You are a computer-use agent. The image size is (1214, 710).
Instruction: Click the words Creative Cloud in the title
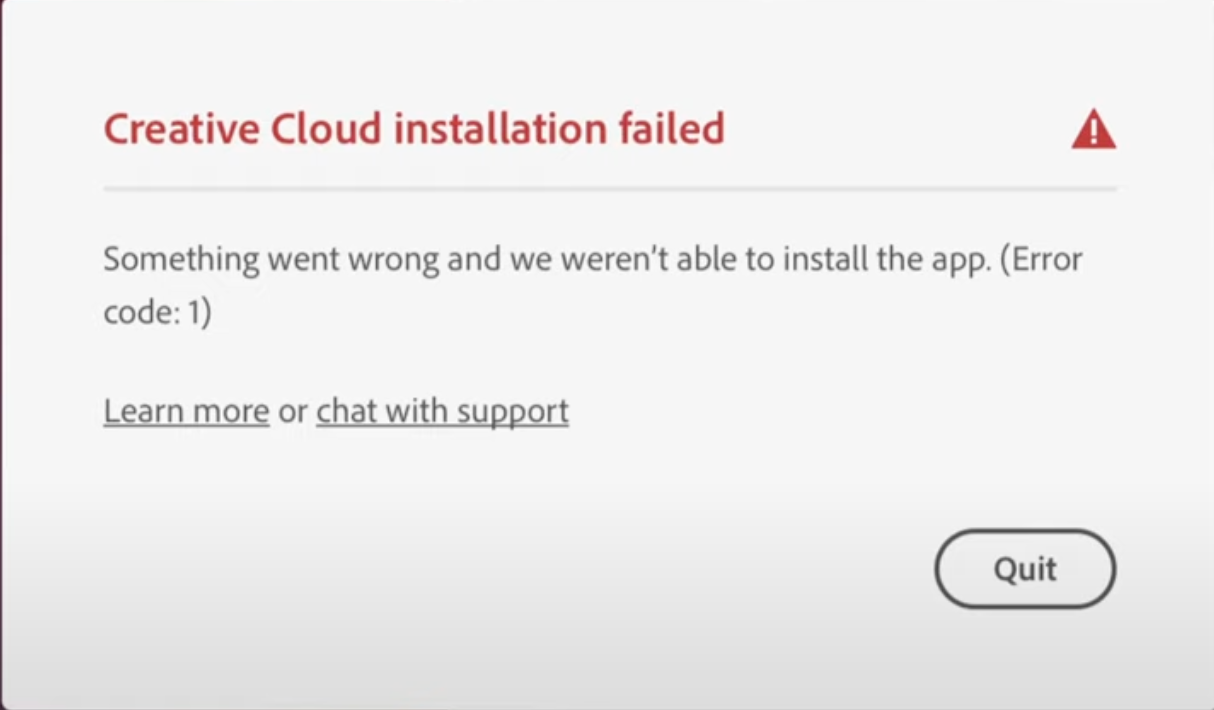point(240,130)
